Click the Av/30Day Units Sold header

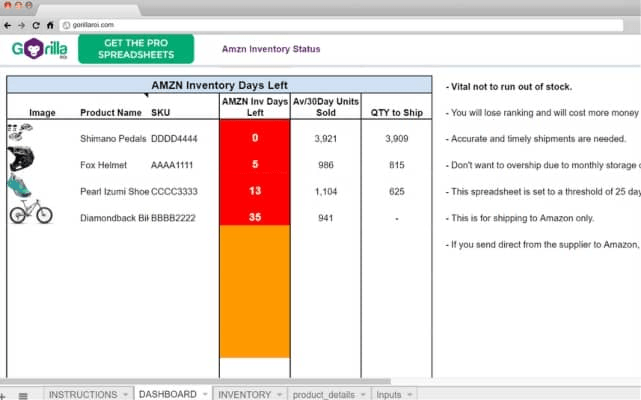[326, 107]
